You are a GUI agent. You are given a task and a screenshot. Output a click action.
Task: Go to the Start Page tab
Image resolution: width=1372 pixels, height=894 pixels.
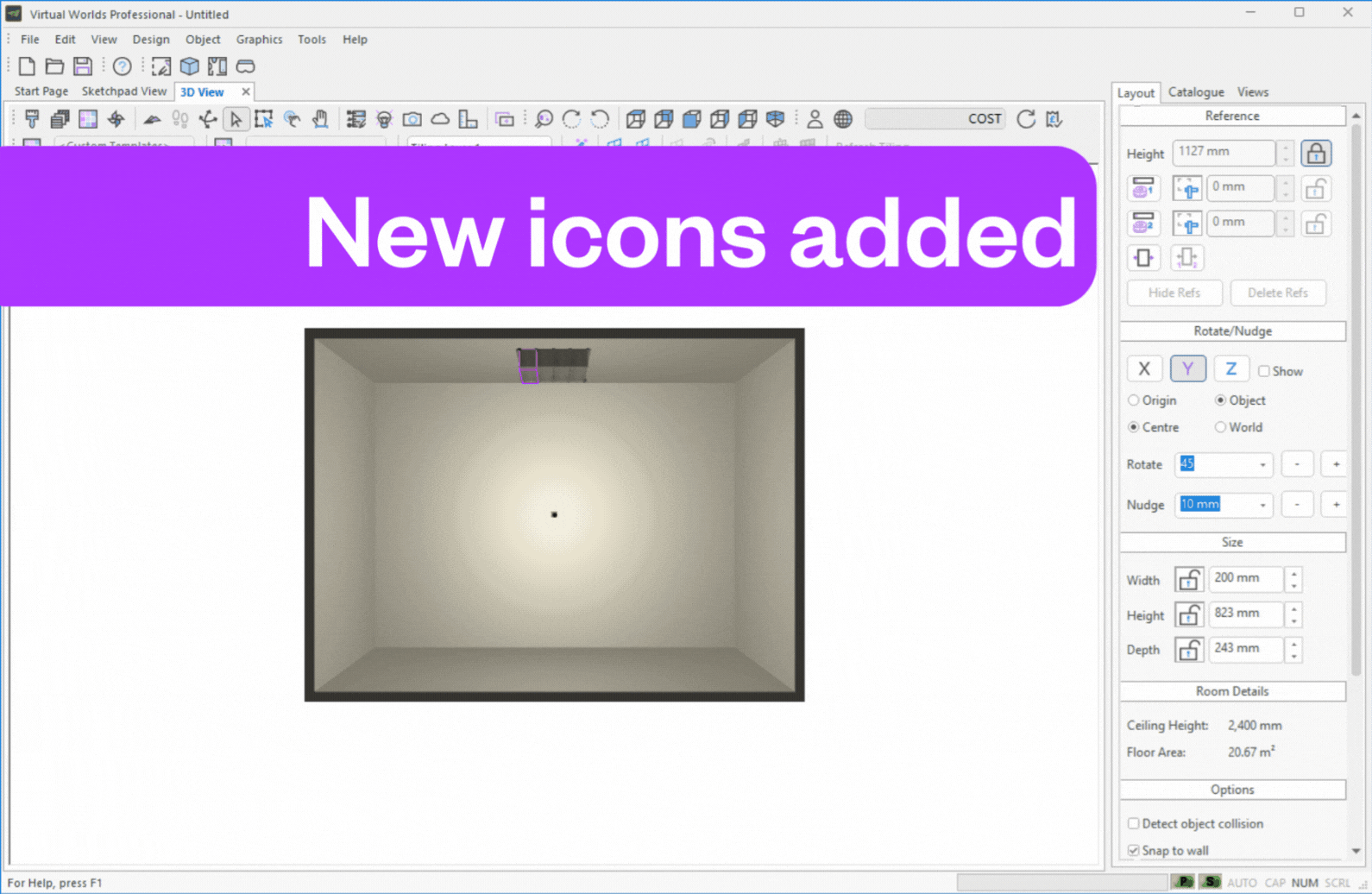tap(41, 91)
